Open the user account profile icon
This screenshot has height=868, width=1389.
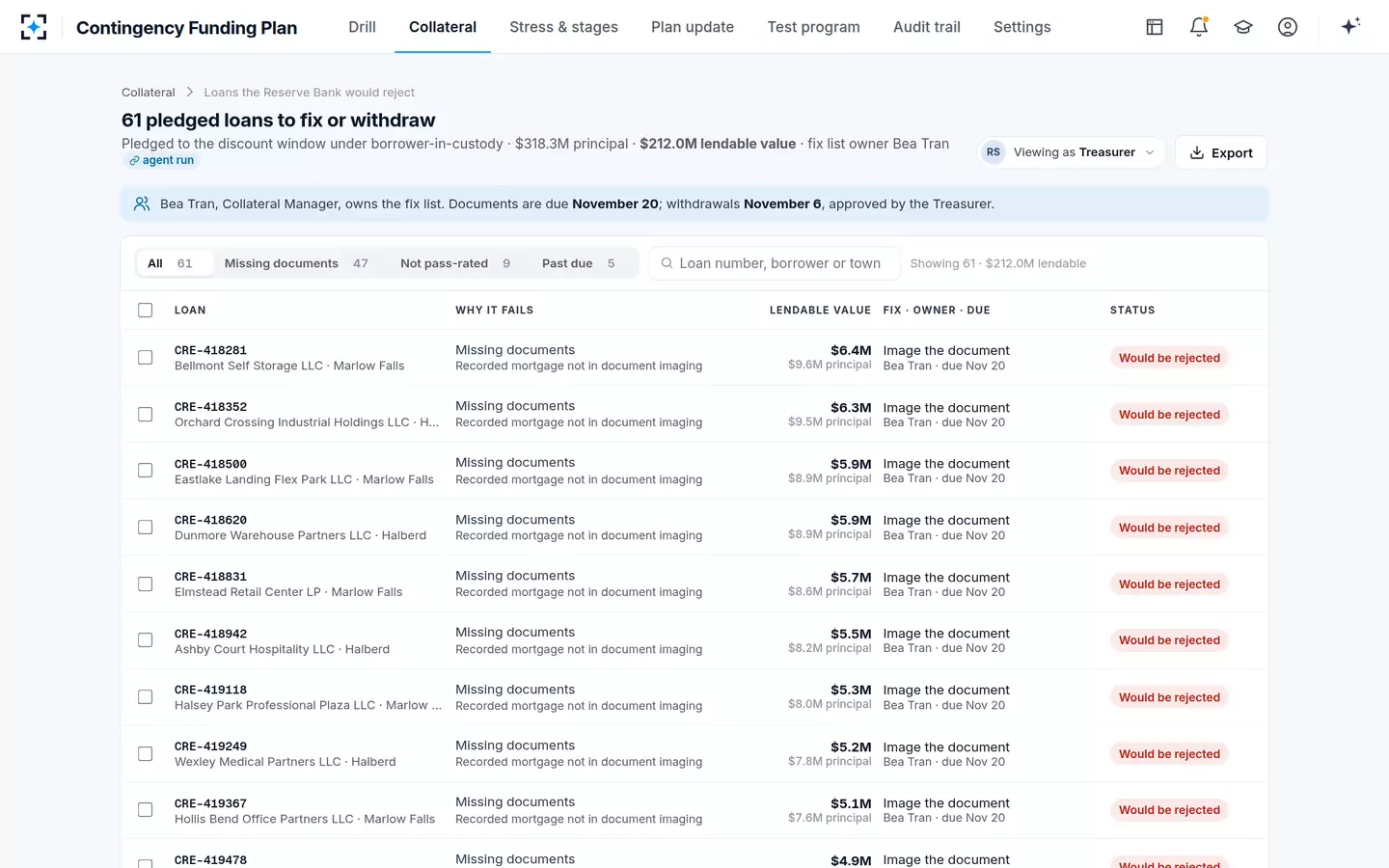tap(1288, 27)
